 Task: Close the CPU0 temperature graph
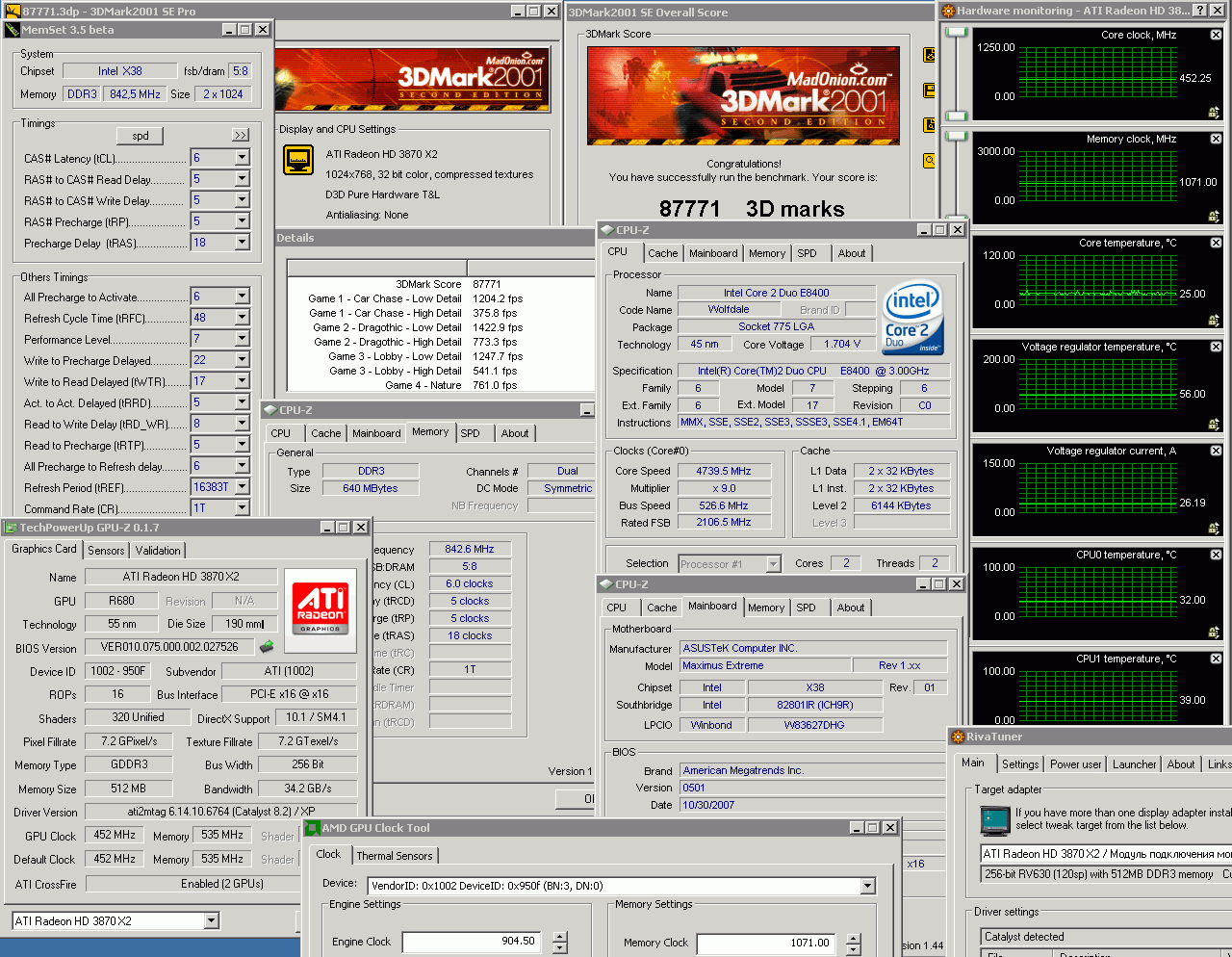click(1216, 555)
